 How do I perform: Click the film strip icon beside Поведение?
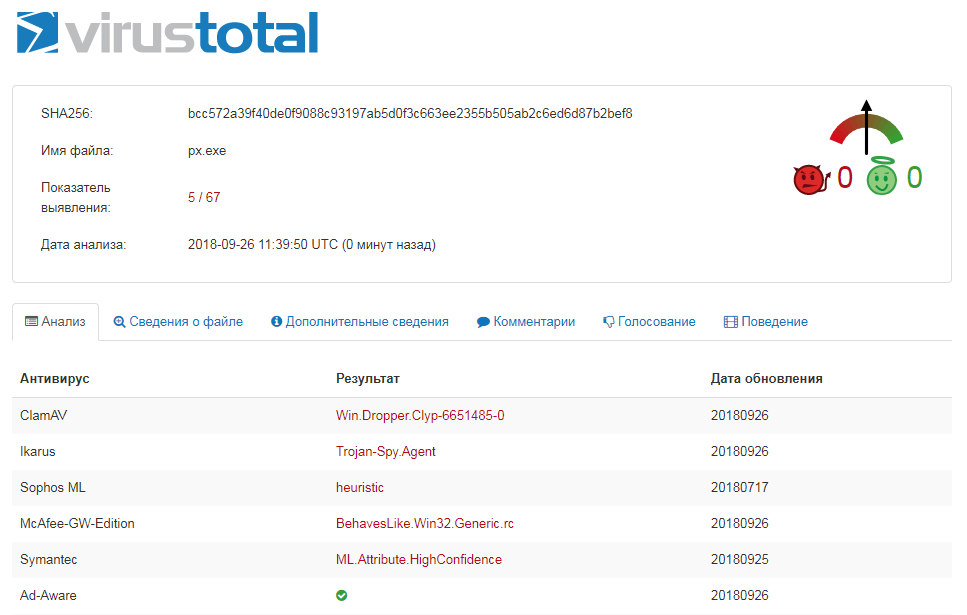tap(731, 322)
